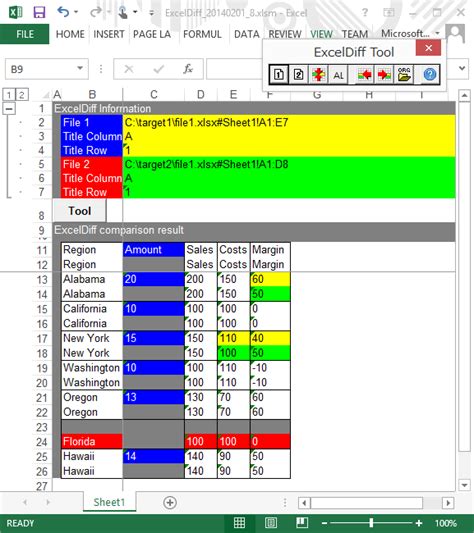Image resolution: width=474 pixels, height=533 pixels.
Task: Open Microsoft account dropdown arrow
Action: coord(438,33)
